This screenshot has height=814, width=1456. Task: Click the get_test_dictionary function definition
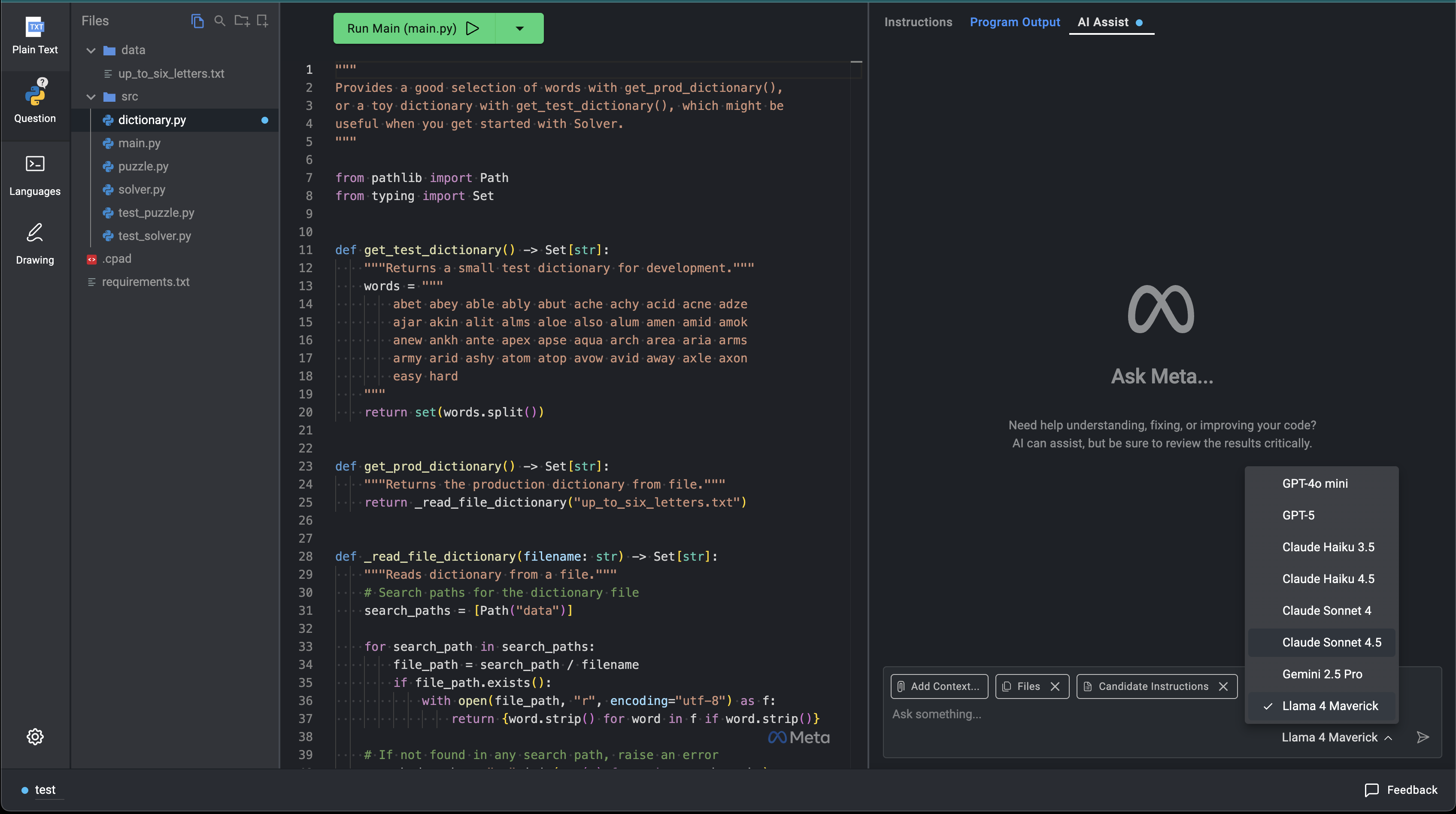[471, 250]
